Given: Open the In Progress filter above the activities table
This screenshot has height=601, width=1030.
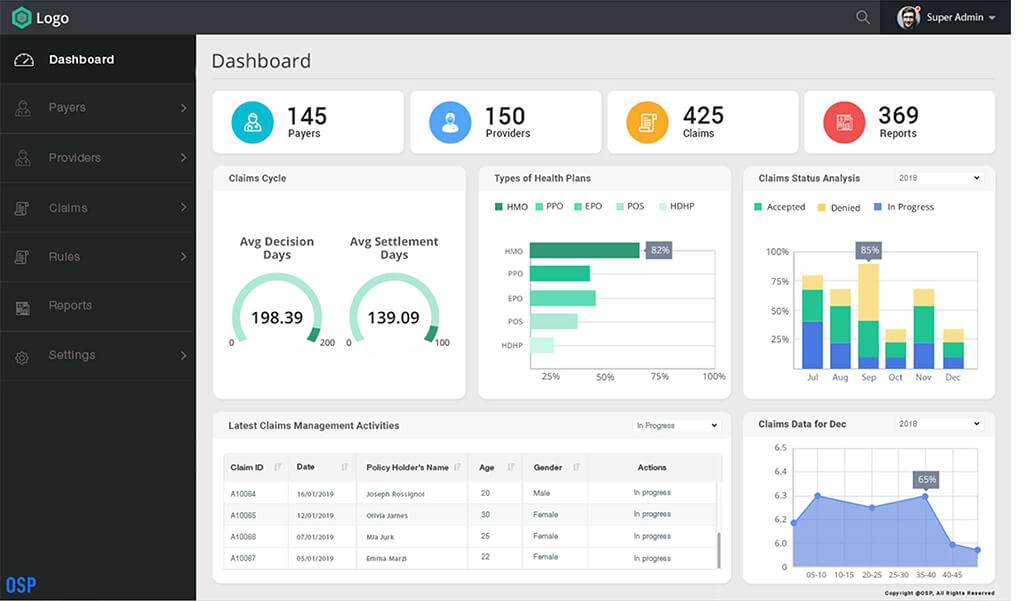Looking at the screenshot, I should (676, 425).
